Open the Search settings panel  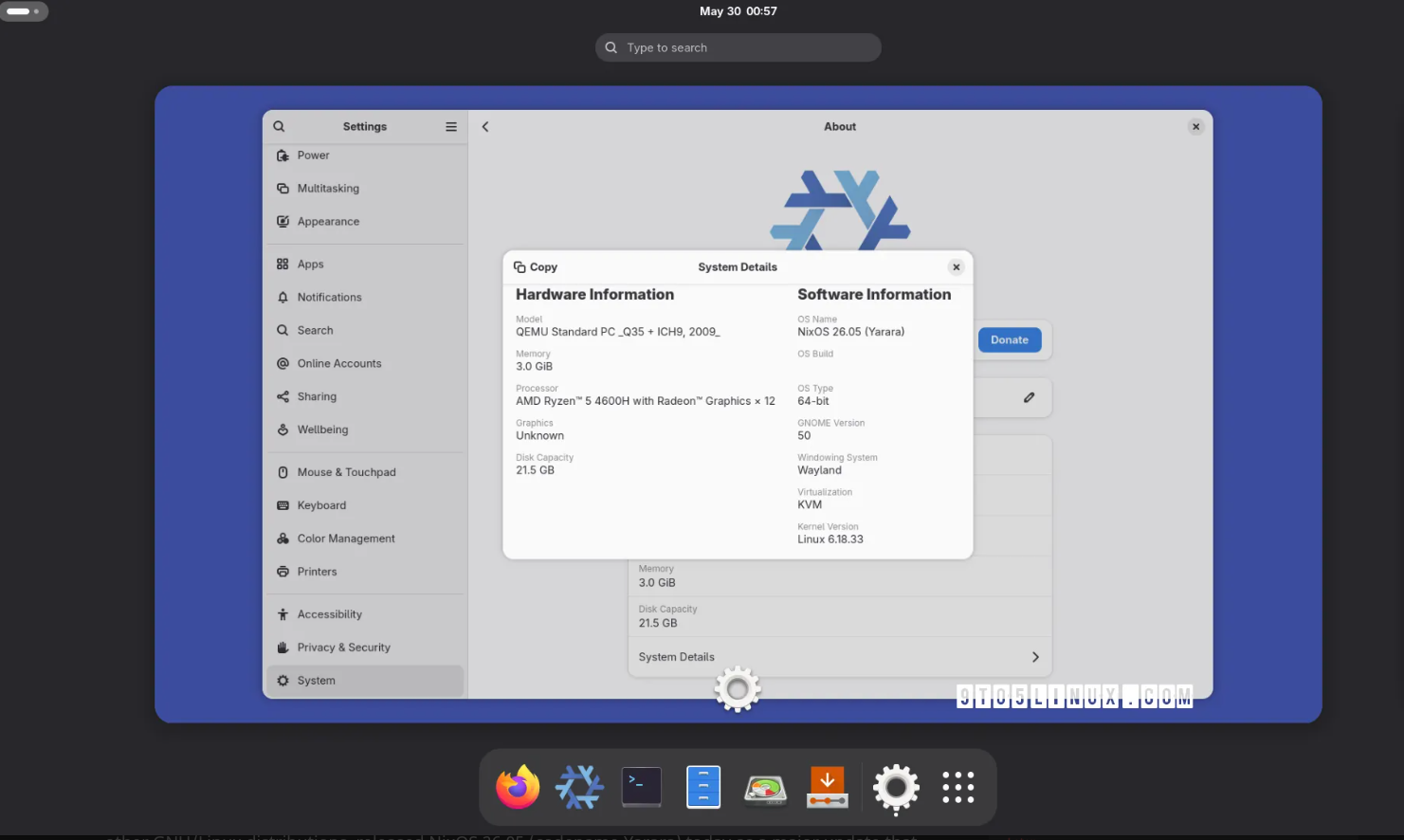[x=365, y=331]
